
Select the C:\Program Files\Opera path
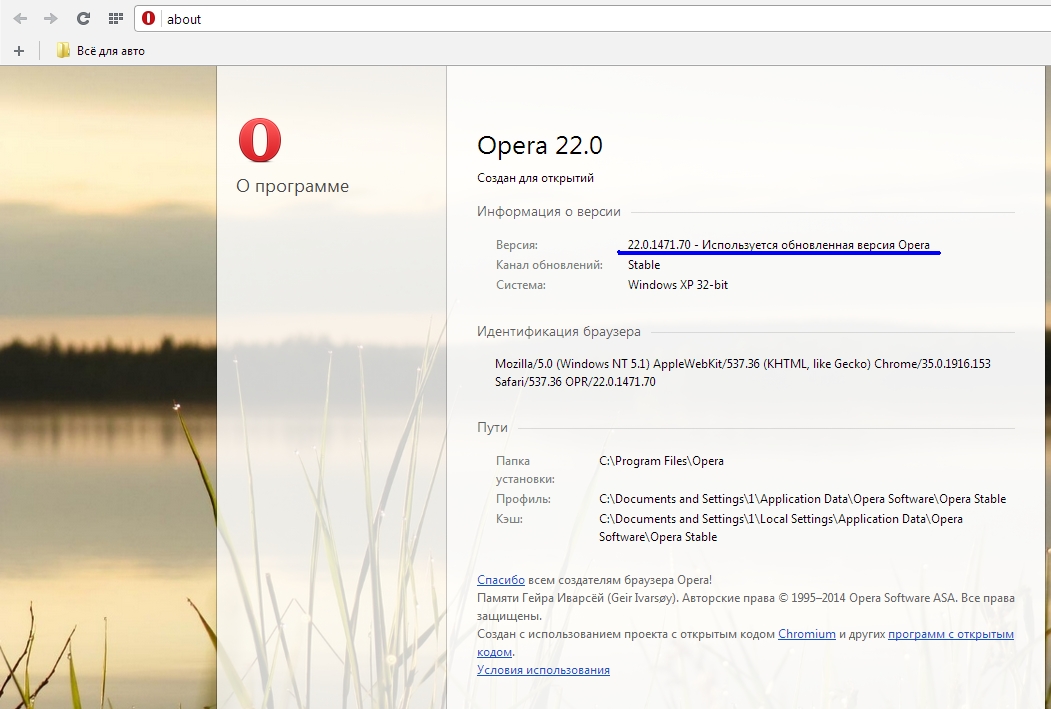pyautogui.click(x=662, y=461)
